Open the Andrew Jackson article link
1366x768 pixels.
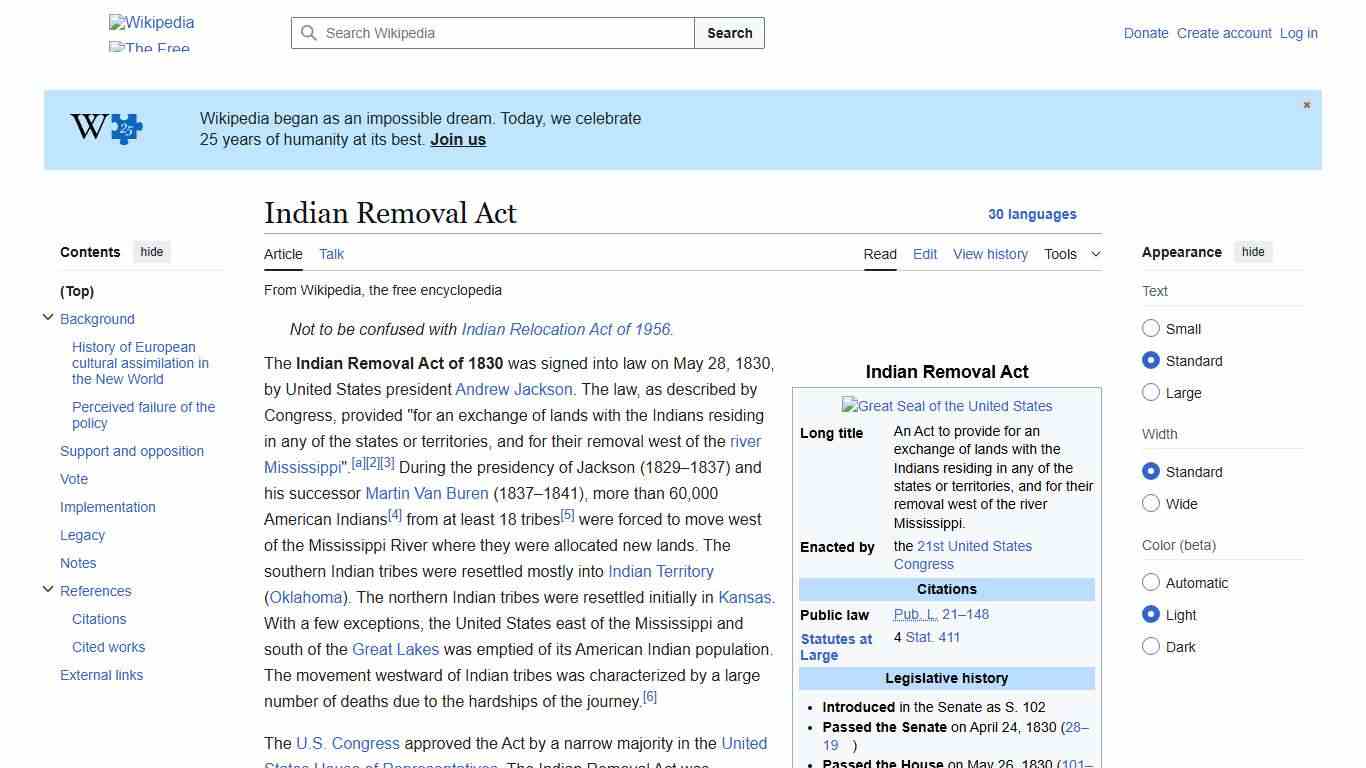click(x=513, y=389)
